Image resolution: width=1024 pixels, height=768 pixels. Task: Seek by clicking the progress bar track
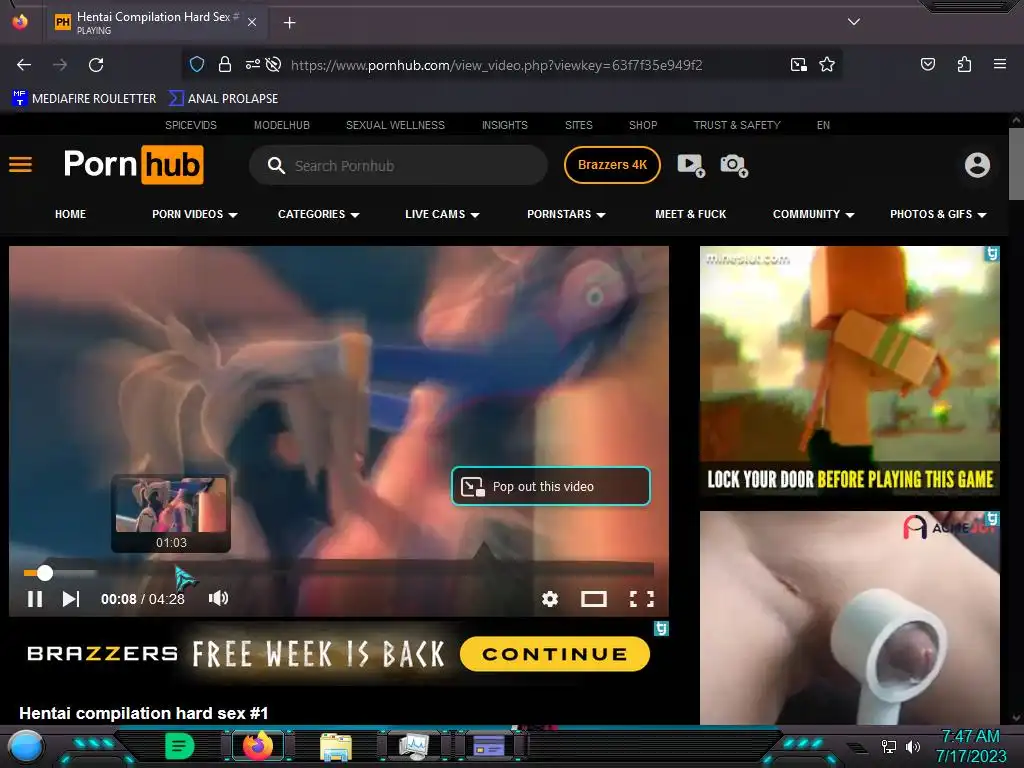(x=338, y=573)
